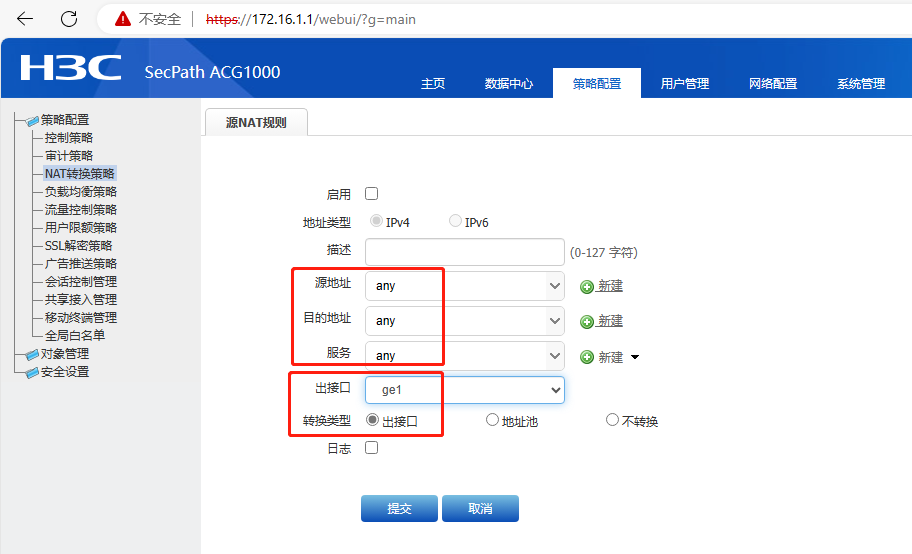The height and width of the screenshot is (554, 912).
Task: Click green plus icon beside 服务
Action: click(587, 357)
